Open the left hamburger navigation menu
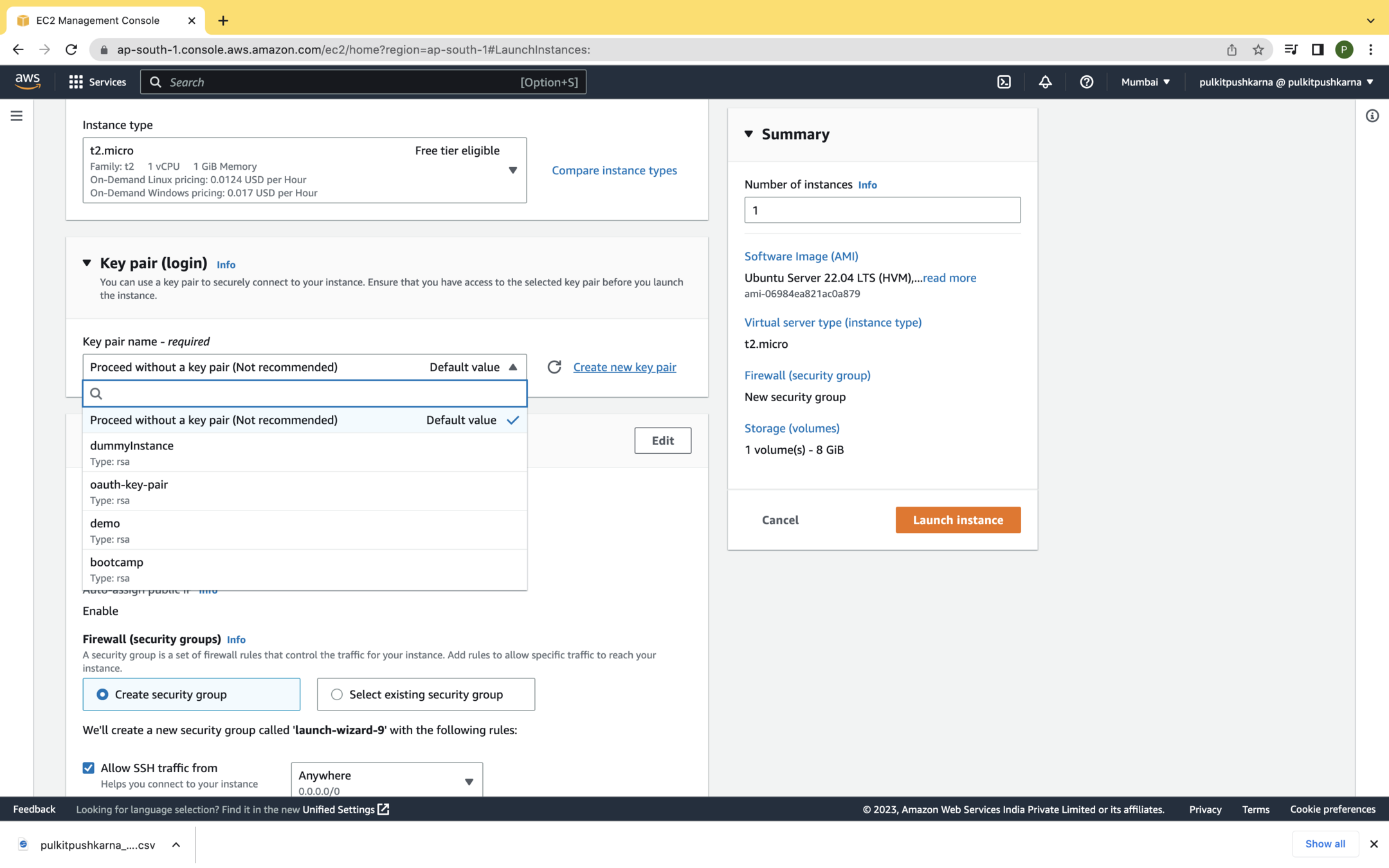The width and height of the screenshot is (1389, 868). click(x=17, y=116)
